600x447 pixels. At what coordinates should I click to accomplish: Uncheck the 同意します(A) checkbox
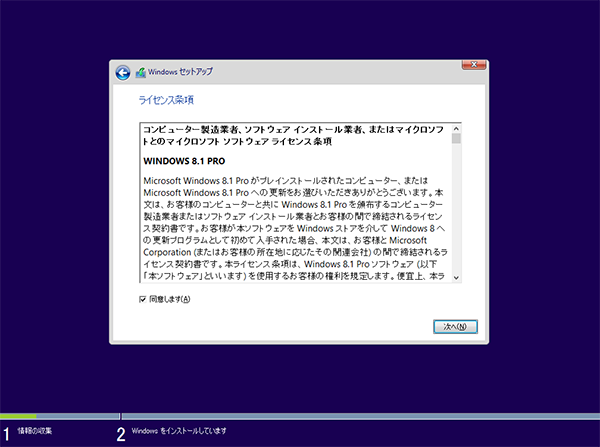(142, 299)
